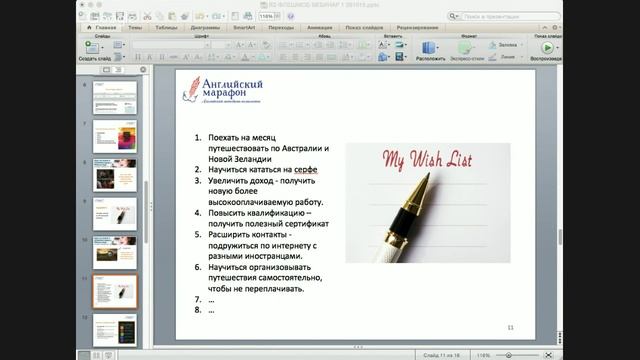
Task: Show outline view in side panel
Action: click(x=118, y=70)
